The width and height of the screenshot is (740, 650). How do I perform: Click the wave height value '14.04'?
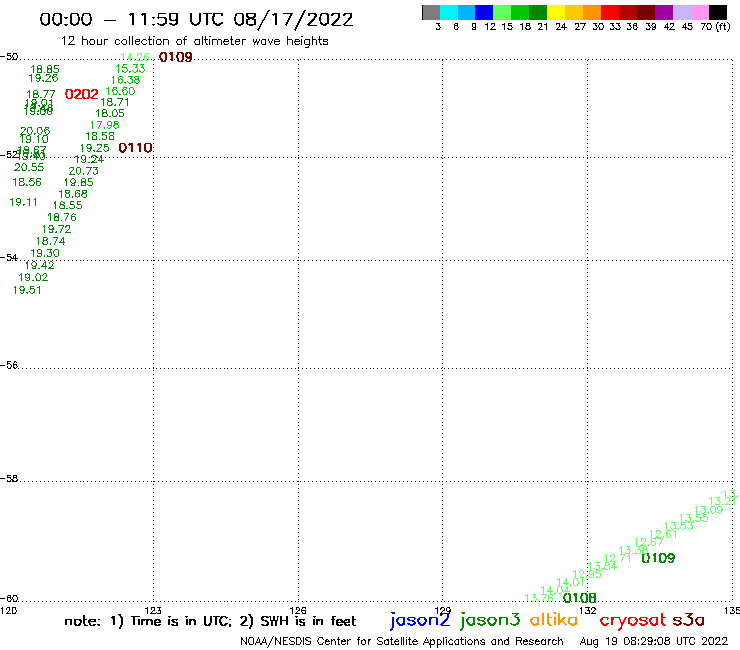tap(555, 590)
